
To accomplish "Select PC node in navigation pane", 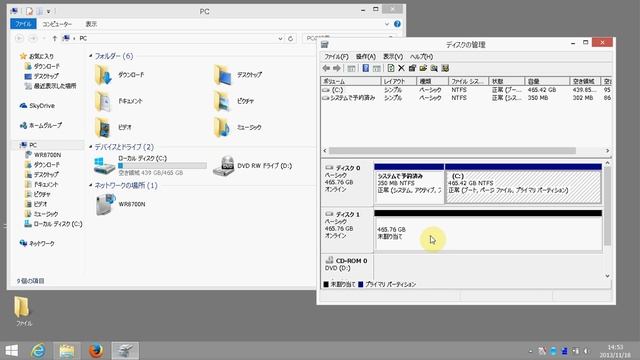I will [x=33, y=145].
